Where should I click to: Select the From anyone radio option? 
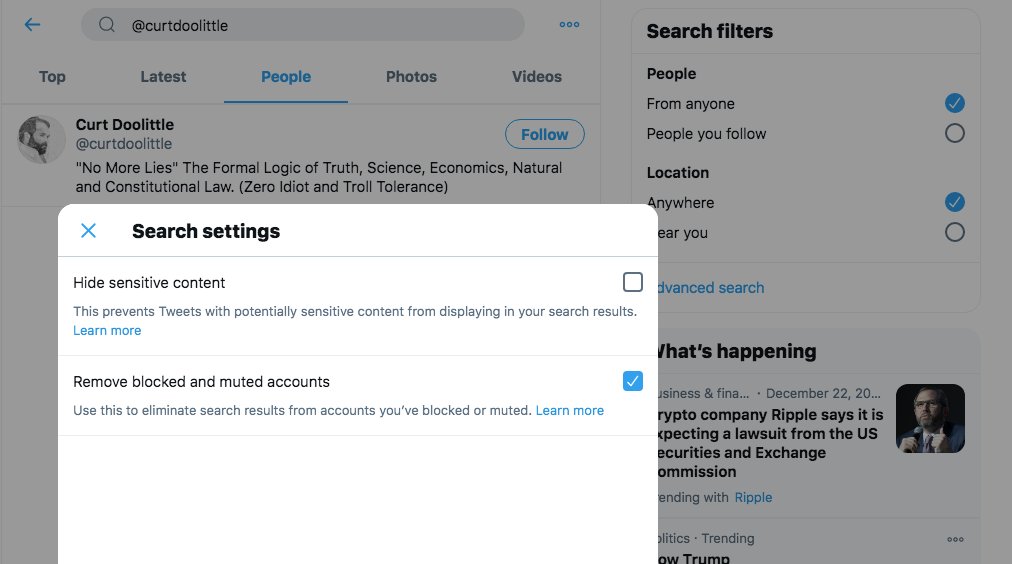955,103
